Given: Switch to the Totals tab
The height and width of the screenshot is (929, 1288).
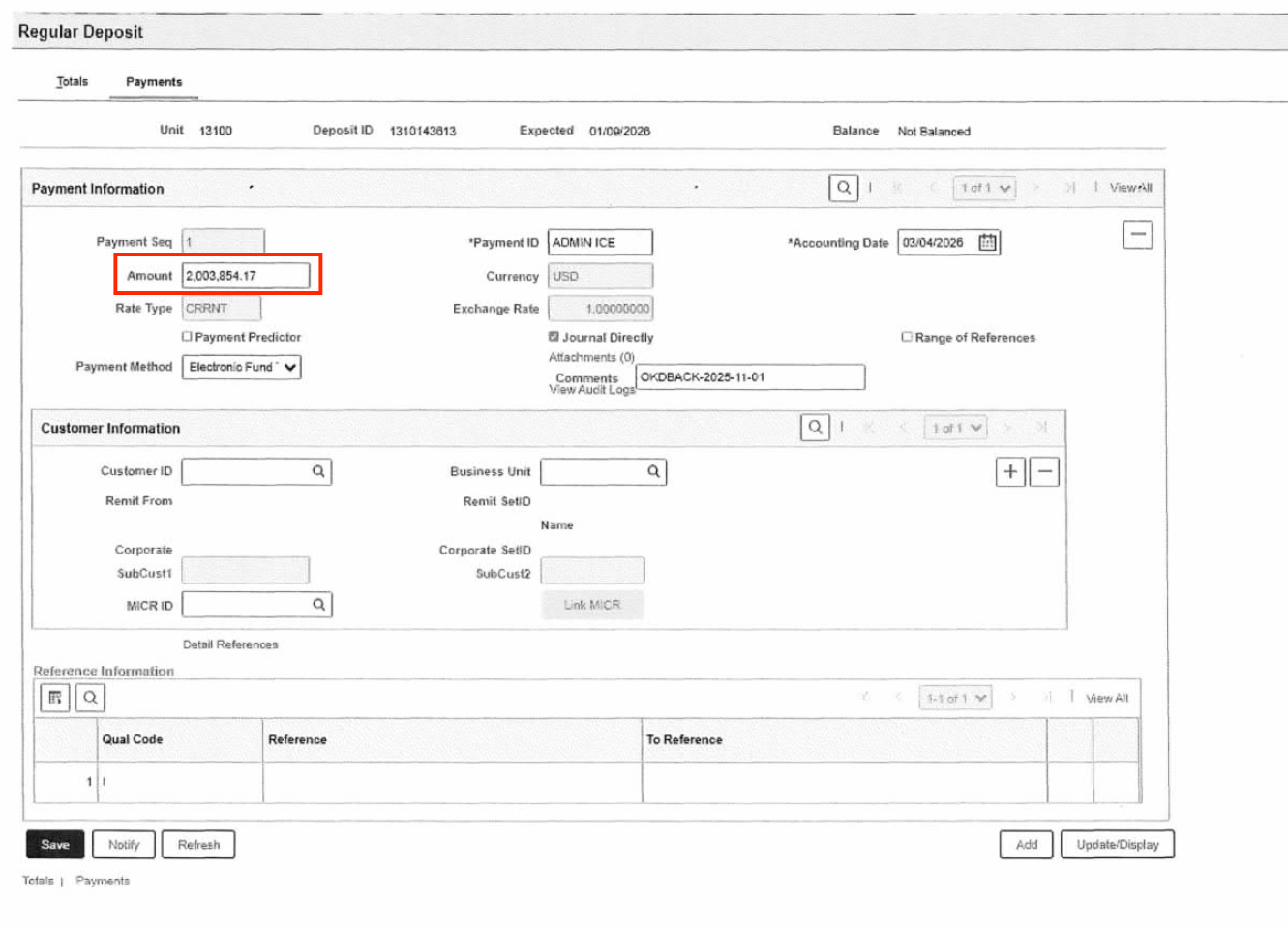Looking at the screenshot, I should (x=72, y=82).
